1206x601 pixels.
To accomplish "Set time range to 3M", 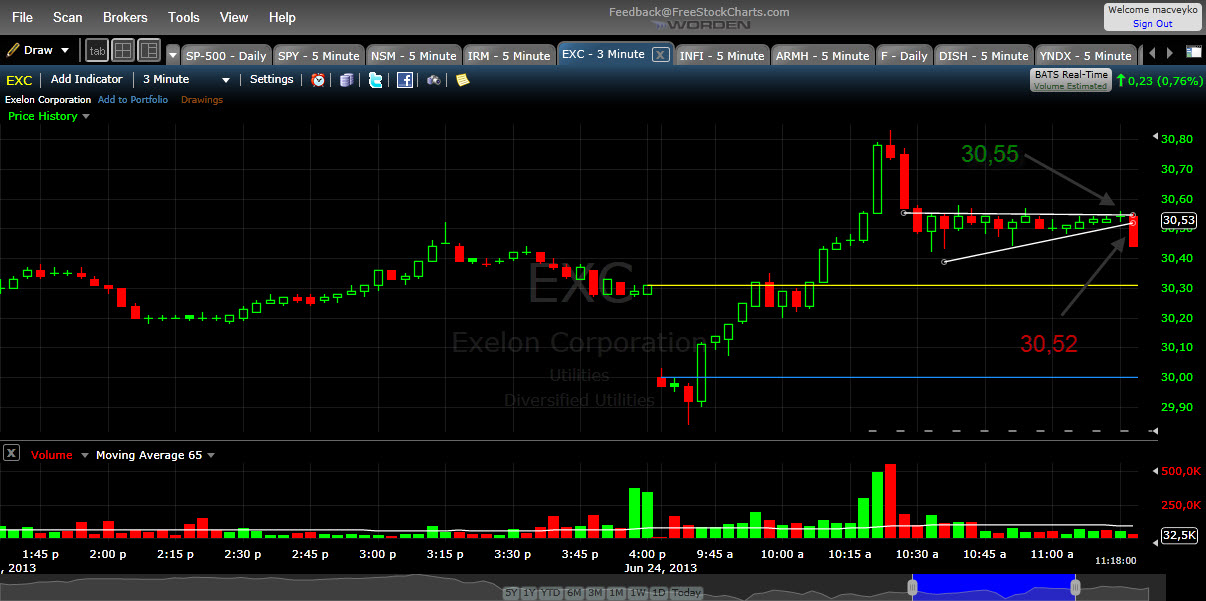I will coord(593,593).
